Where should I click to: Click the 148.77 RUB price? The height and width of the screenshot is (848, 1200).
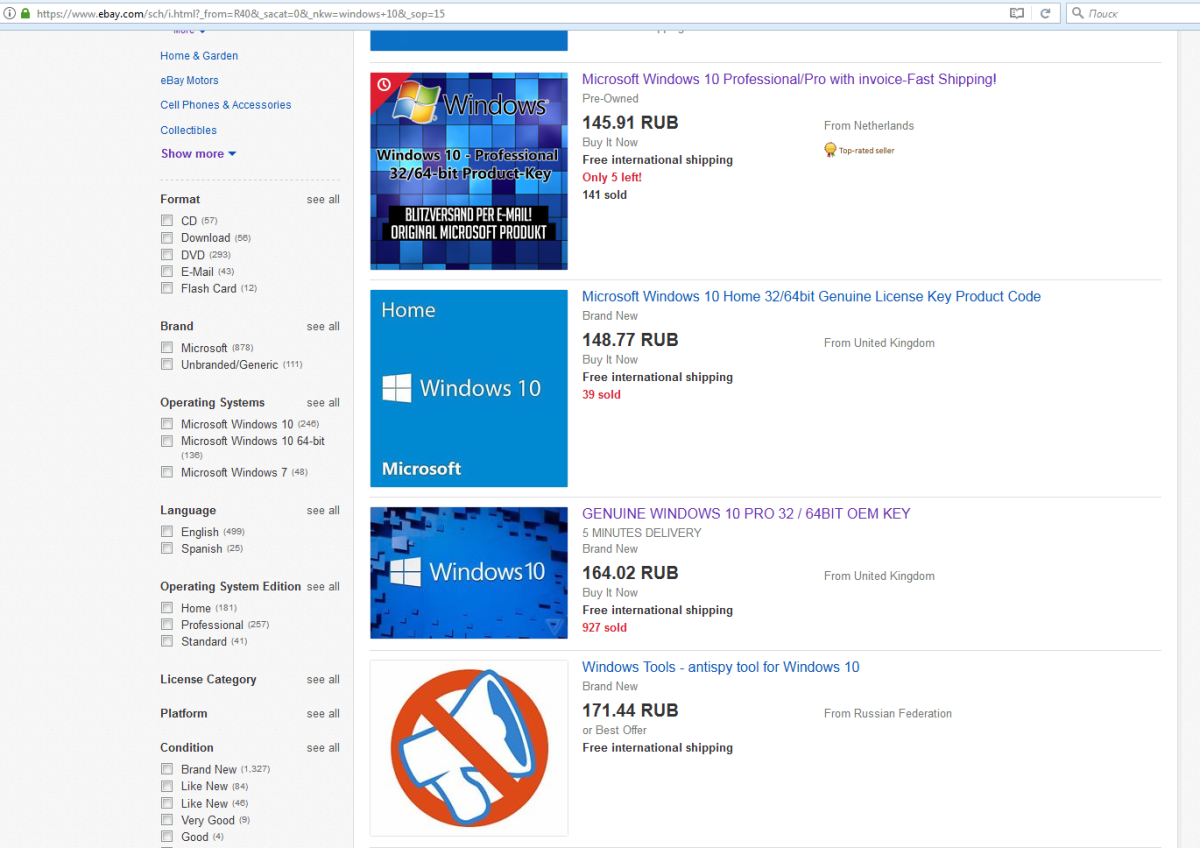pyautogui.click(x=630, y=340)
